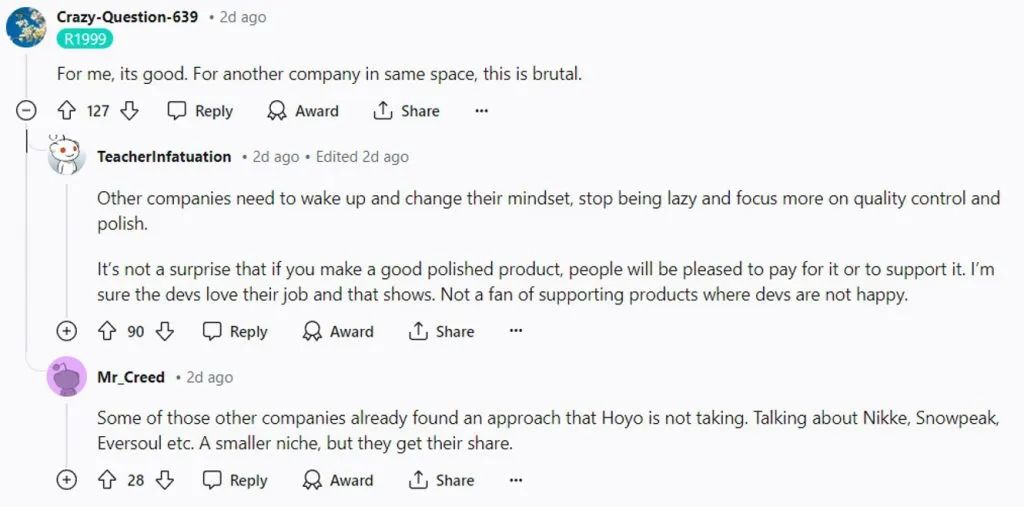Expand replies under Mr_Creed's comment
Screen dimensions: 1024x507
click(x=67, y=481)
